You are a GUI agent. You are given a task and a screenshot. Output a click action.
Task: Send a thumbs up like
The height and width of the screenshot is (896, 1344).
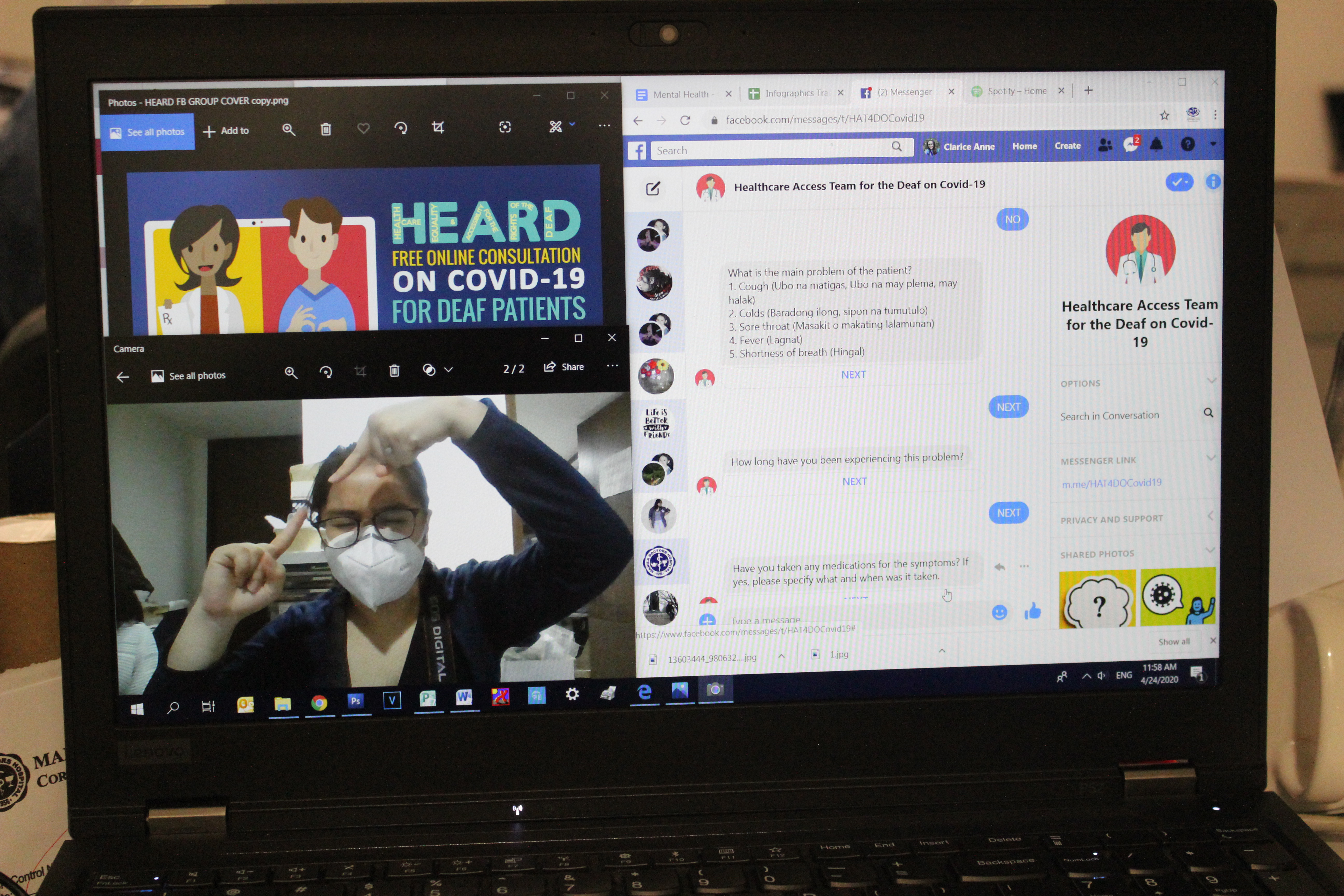click(x=1033, y=611)
